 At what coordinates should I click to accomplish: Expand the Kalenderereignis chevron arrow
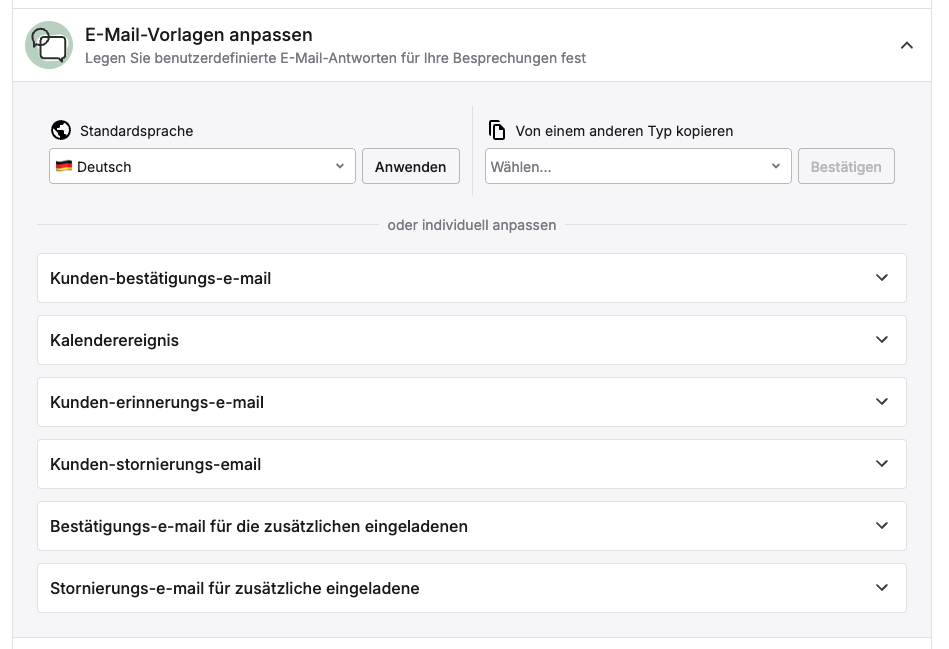tap(882, 340)
